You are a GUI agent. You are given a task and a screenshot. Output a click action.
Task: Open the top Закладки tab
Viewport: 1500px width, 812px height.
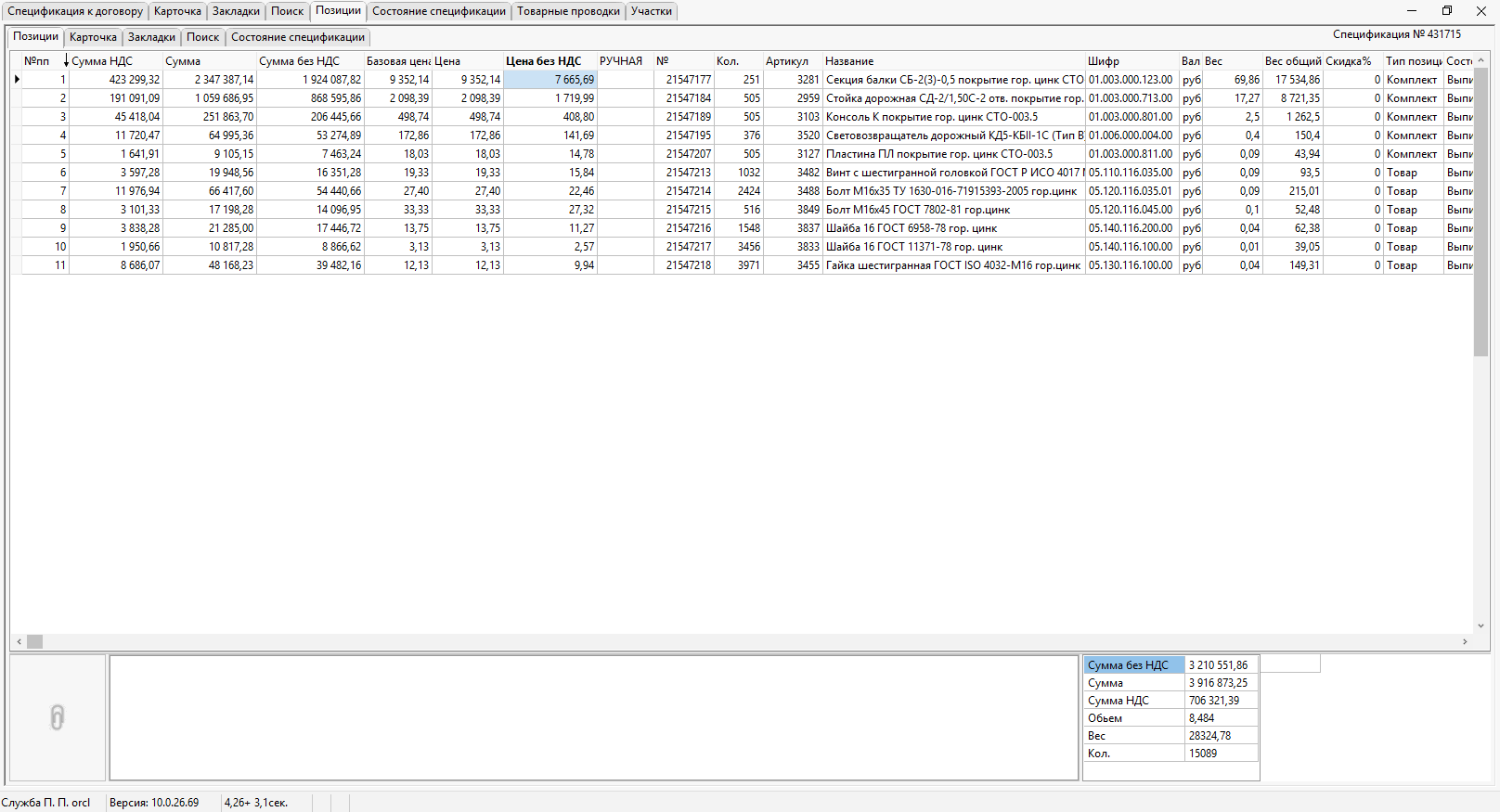(x=236, y=11)
